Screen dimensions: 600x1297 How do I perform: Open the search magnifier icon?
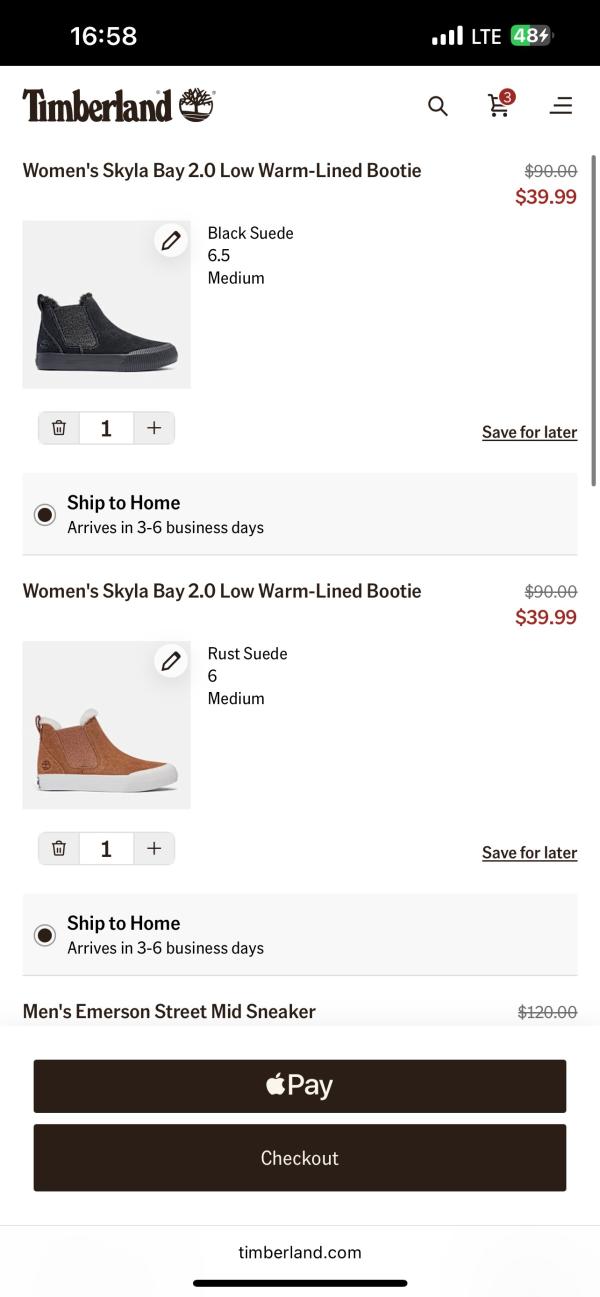coord(438,106)
